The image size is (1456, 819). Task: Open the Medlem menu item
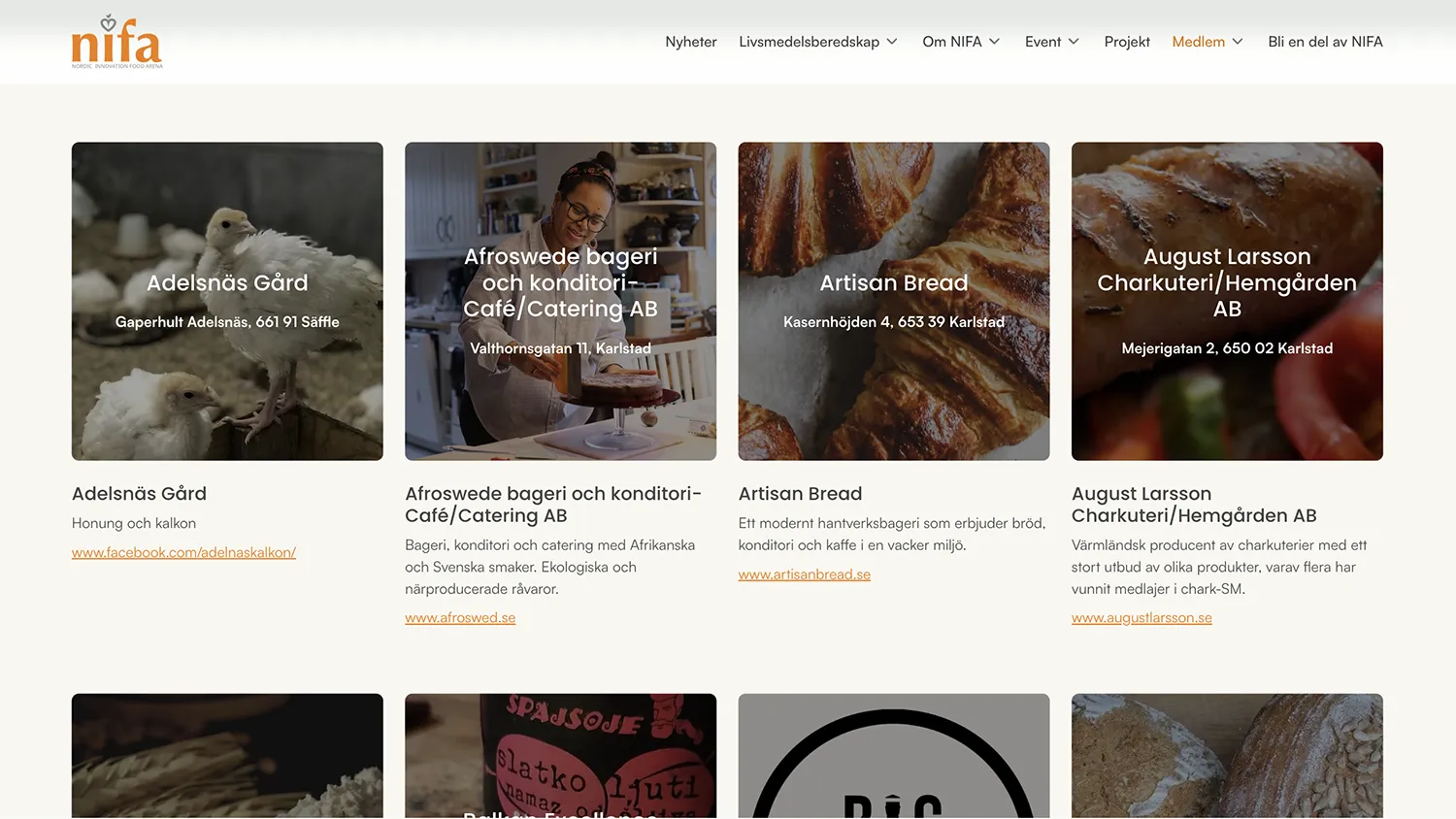(1198, 42)
